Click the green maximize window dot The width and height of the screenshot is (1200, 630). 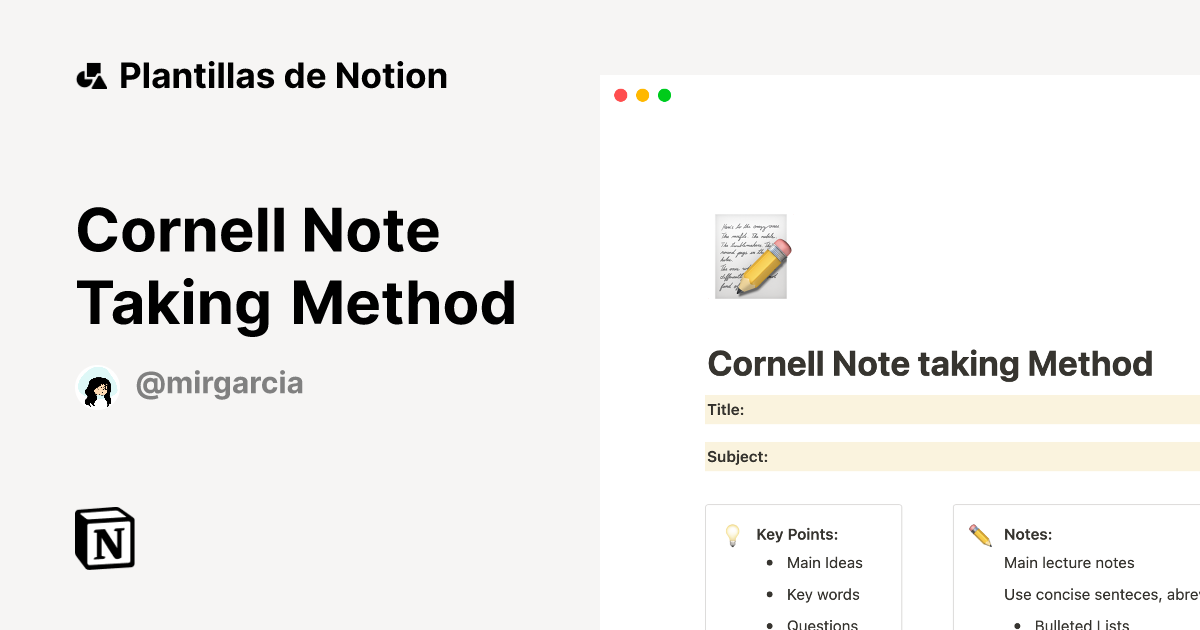664,95
